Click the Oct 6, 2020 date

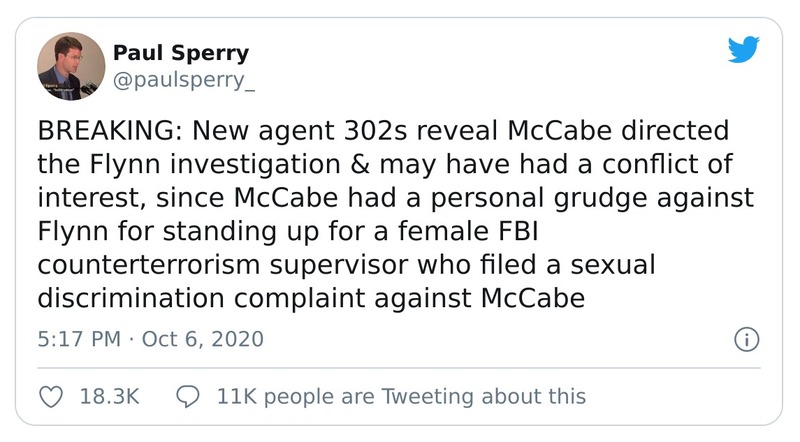203,339
